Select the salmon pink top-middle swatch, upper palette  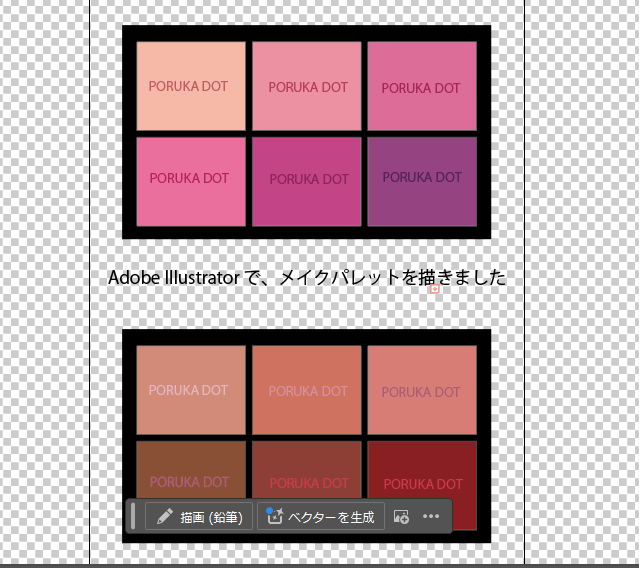pos(306,86)
